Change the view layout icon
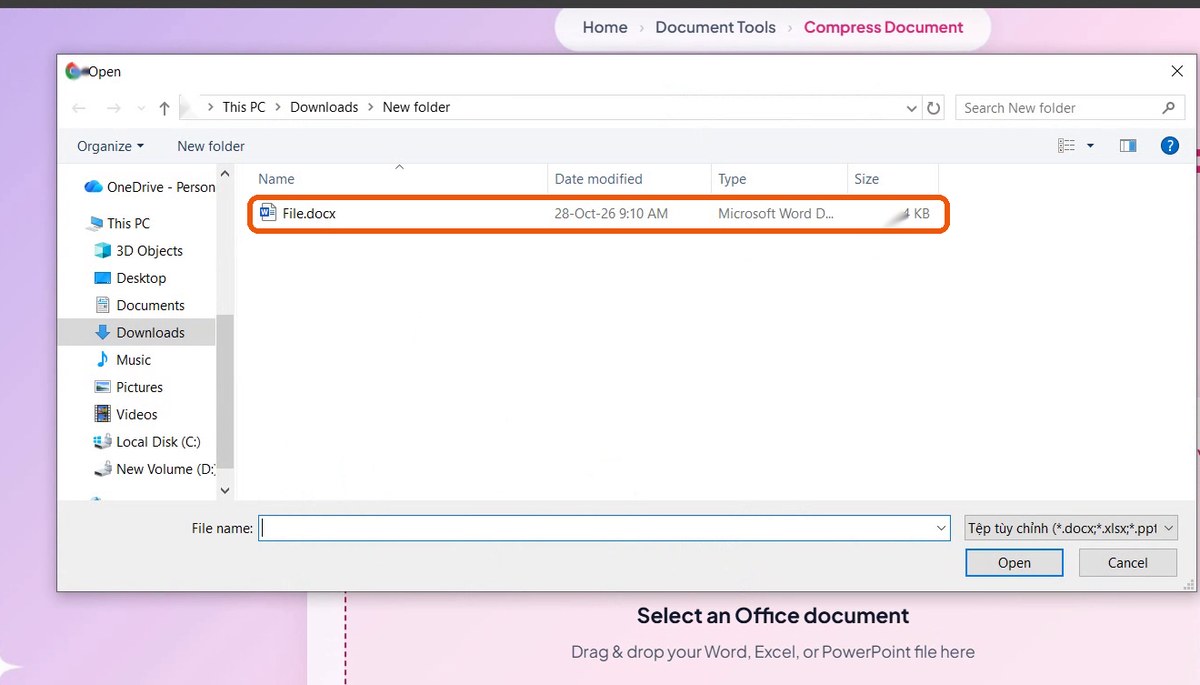 point(1066,146)
